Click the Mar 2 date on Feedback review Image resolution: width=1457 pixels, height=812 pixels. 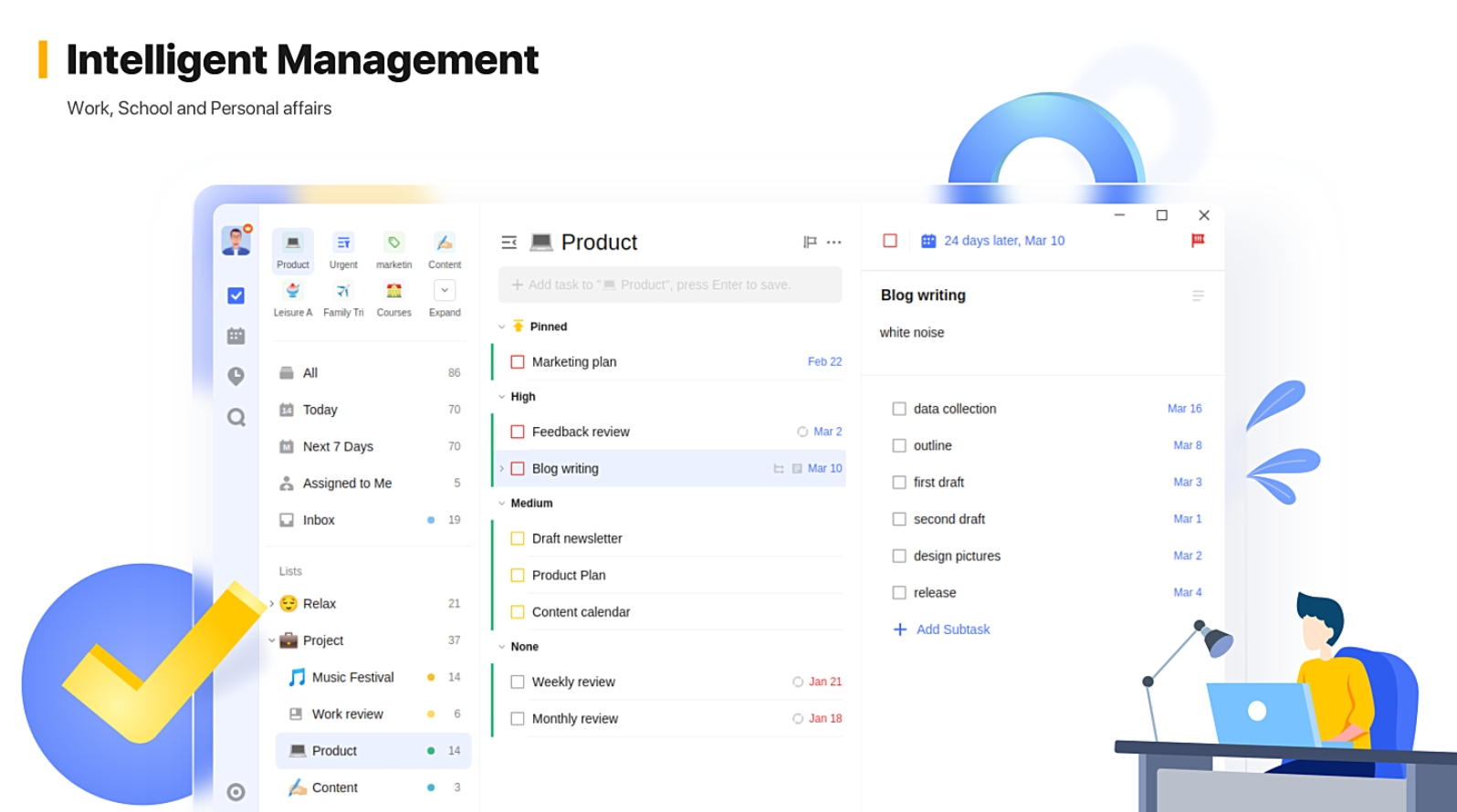coord(828,432)
